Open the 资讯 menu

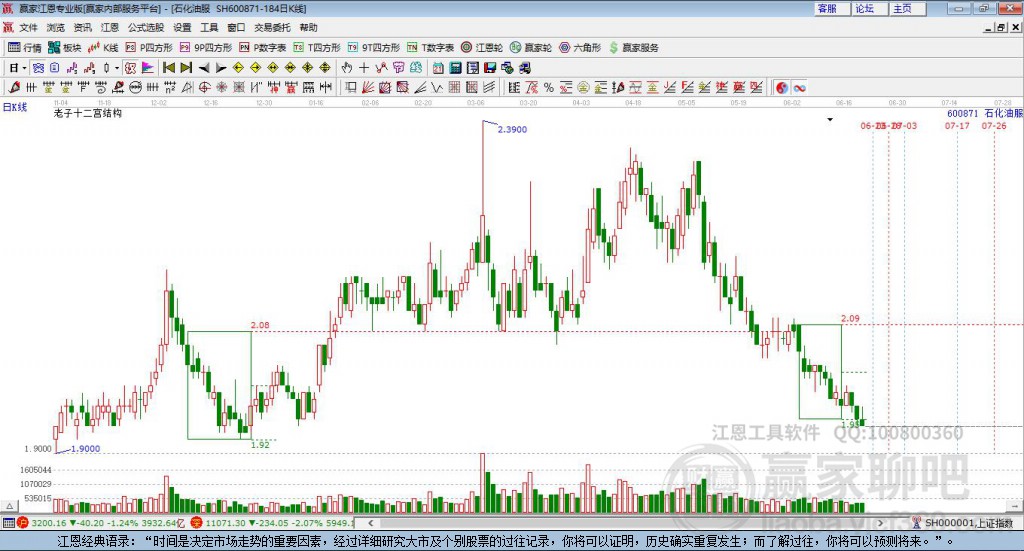(x=82, y=27)
